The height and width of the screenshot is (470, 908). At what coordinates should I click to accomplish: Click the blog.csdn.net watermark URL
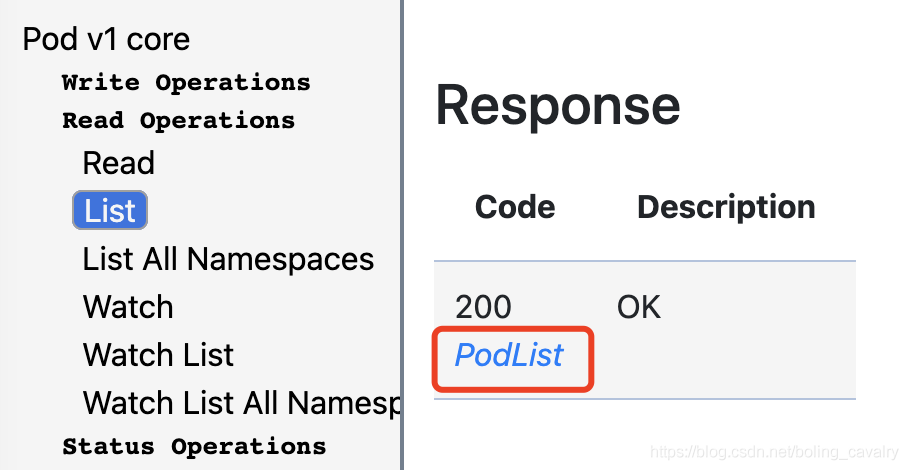tap(774, 452)
